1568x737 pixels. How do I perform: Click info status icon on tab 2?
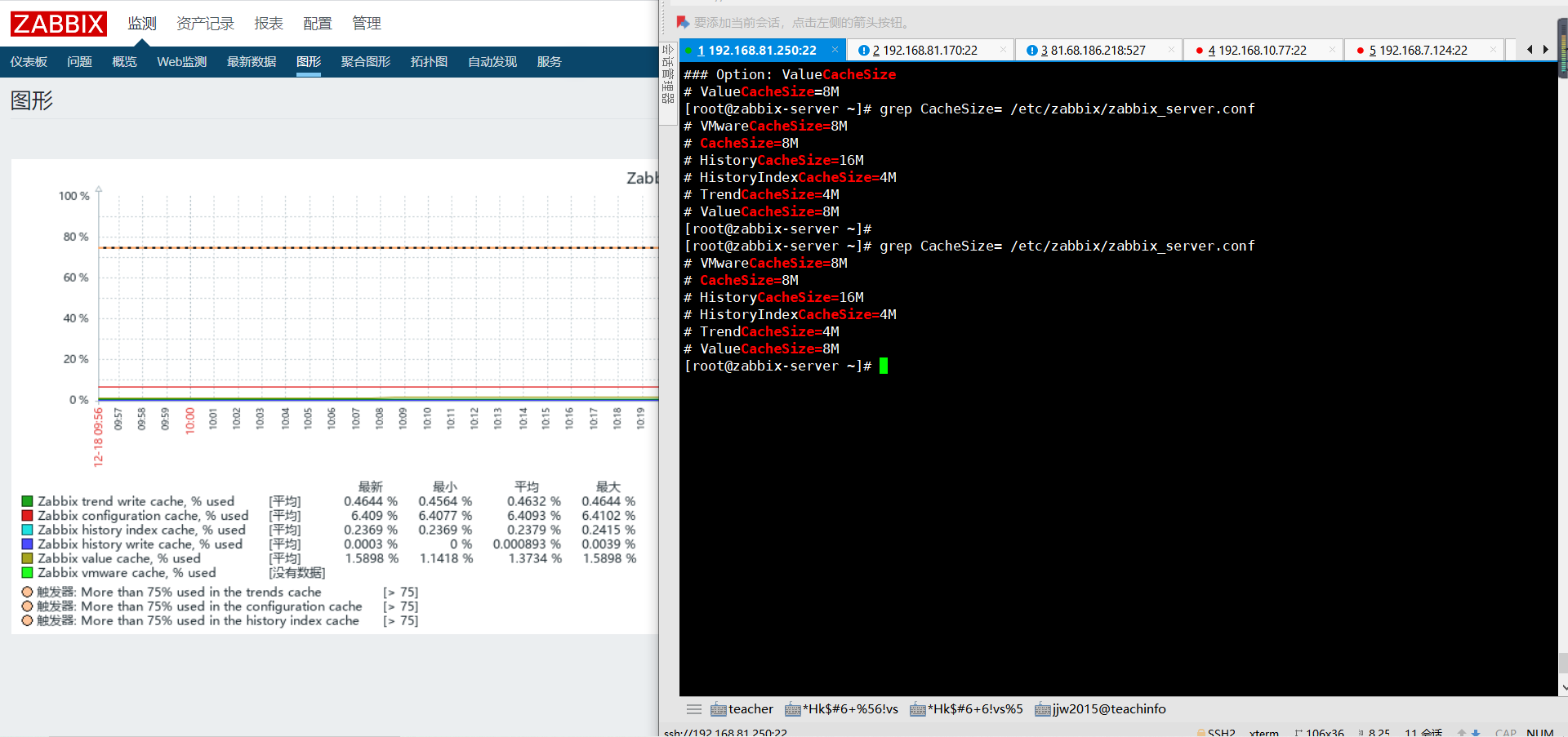864,51
